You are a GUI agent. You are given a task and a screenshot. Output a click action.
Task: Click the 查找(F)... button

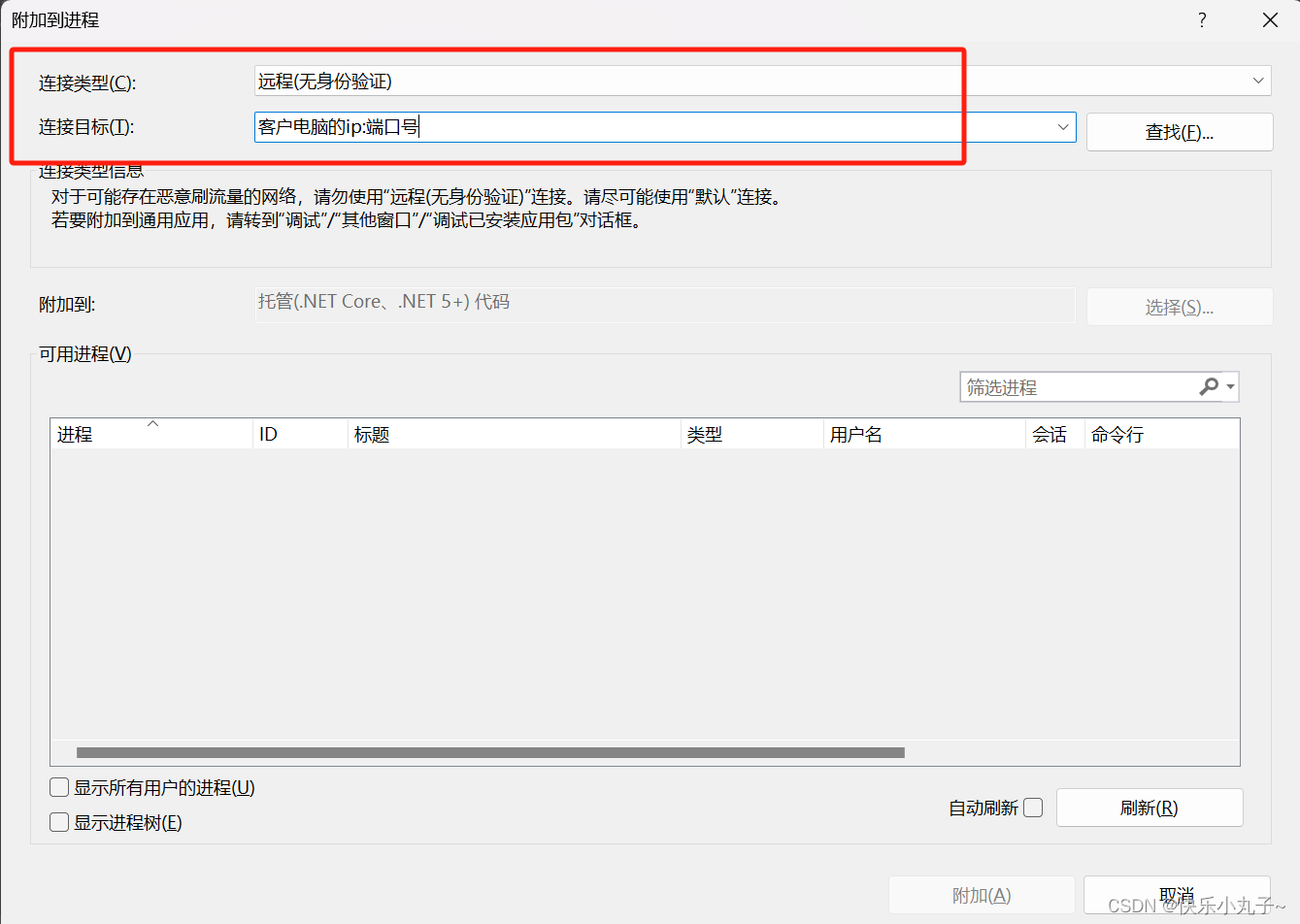click(x=1180, y=132)
